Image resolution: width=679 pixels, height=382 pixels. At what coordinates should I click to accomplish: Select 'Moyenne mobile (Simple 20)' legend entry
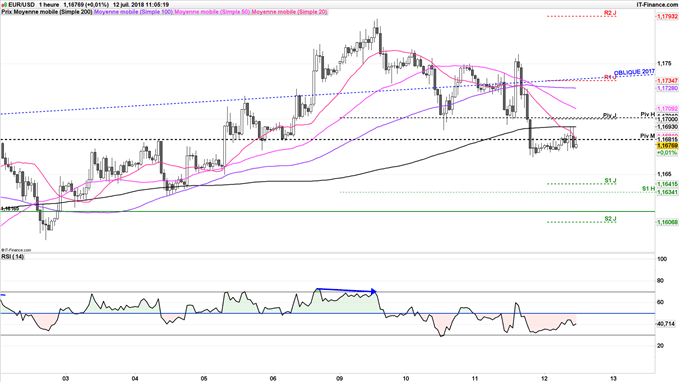click(x=289, y=12)
